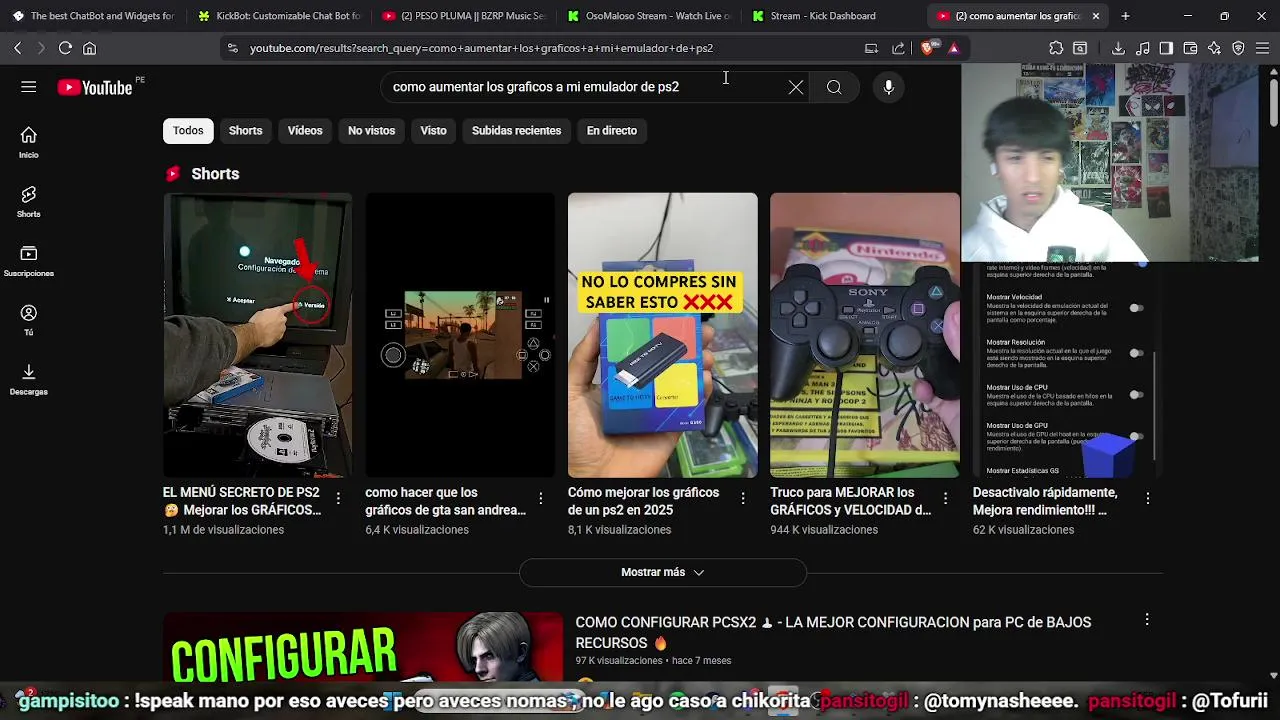1280x720 pixels.
Task: Click the browser address bar URL
Action: click(481, 48)
